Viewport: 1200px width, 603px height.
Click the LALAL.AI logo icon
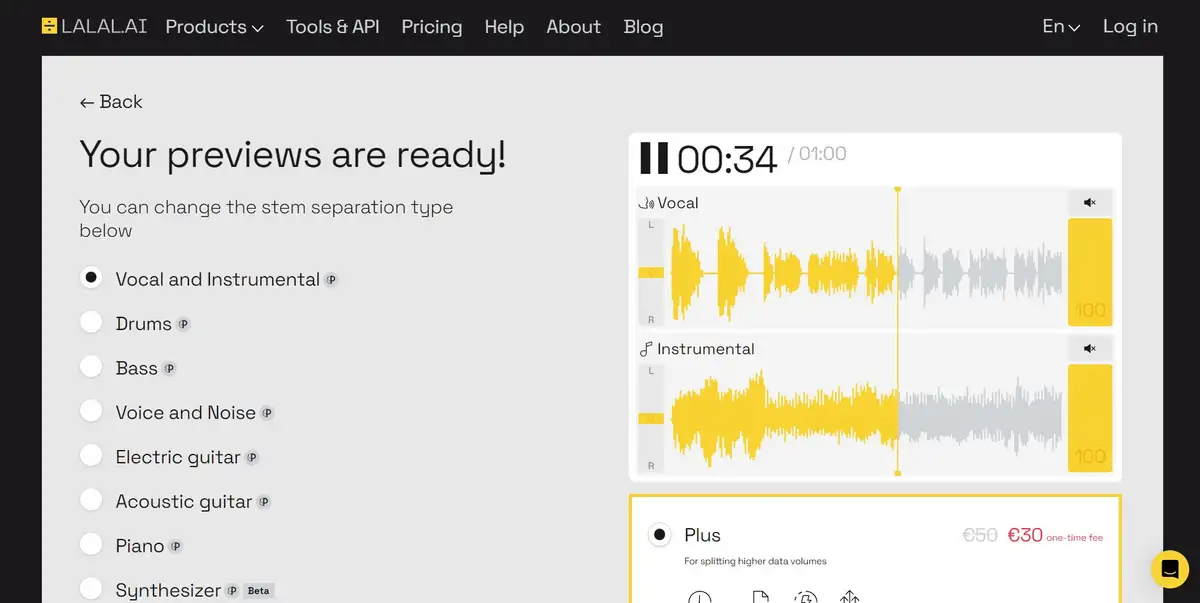click(50, 27)
